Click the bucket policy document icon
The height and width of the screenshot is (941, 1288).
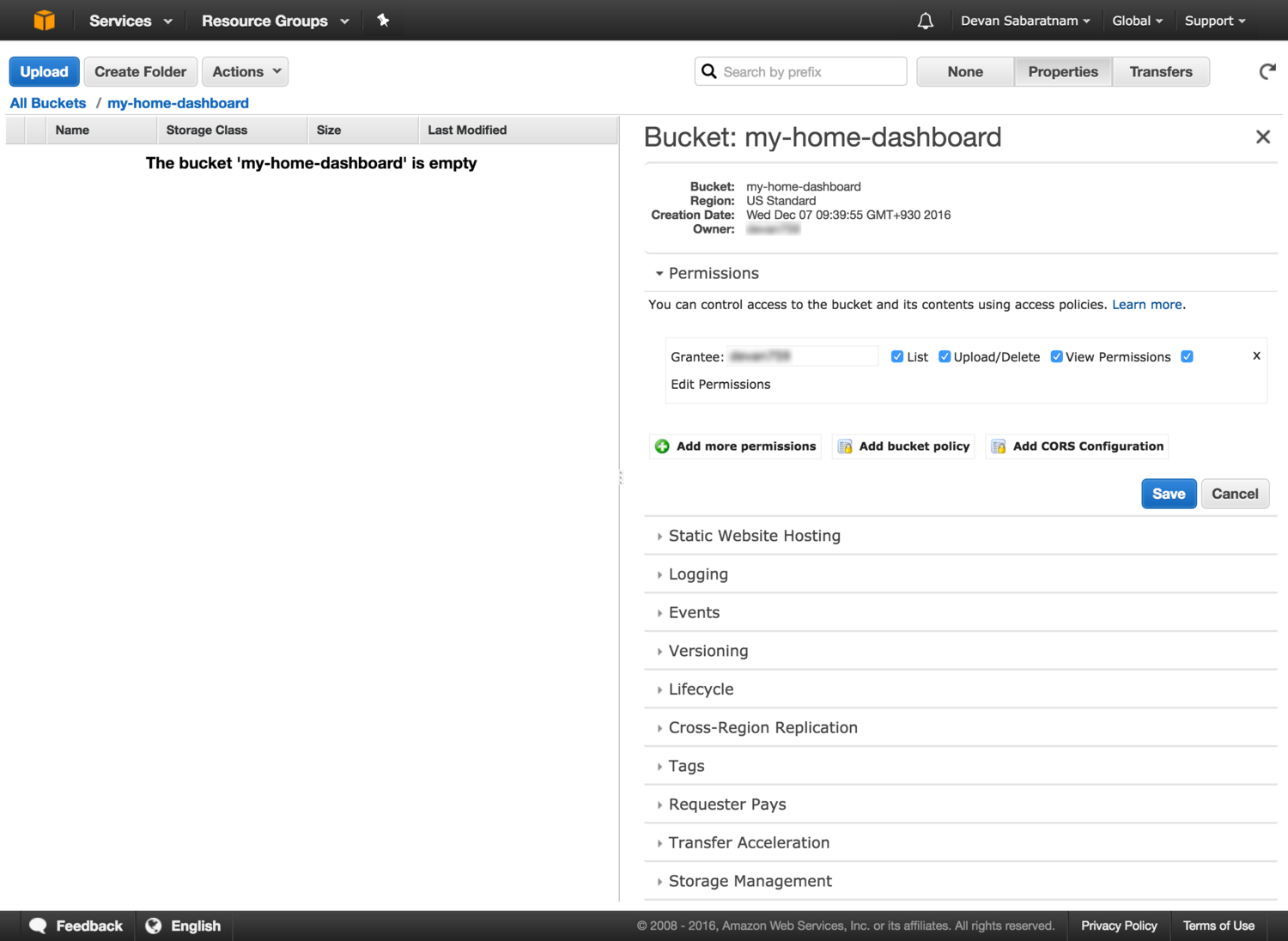tap(845, 446)
